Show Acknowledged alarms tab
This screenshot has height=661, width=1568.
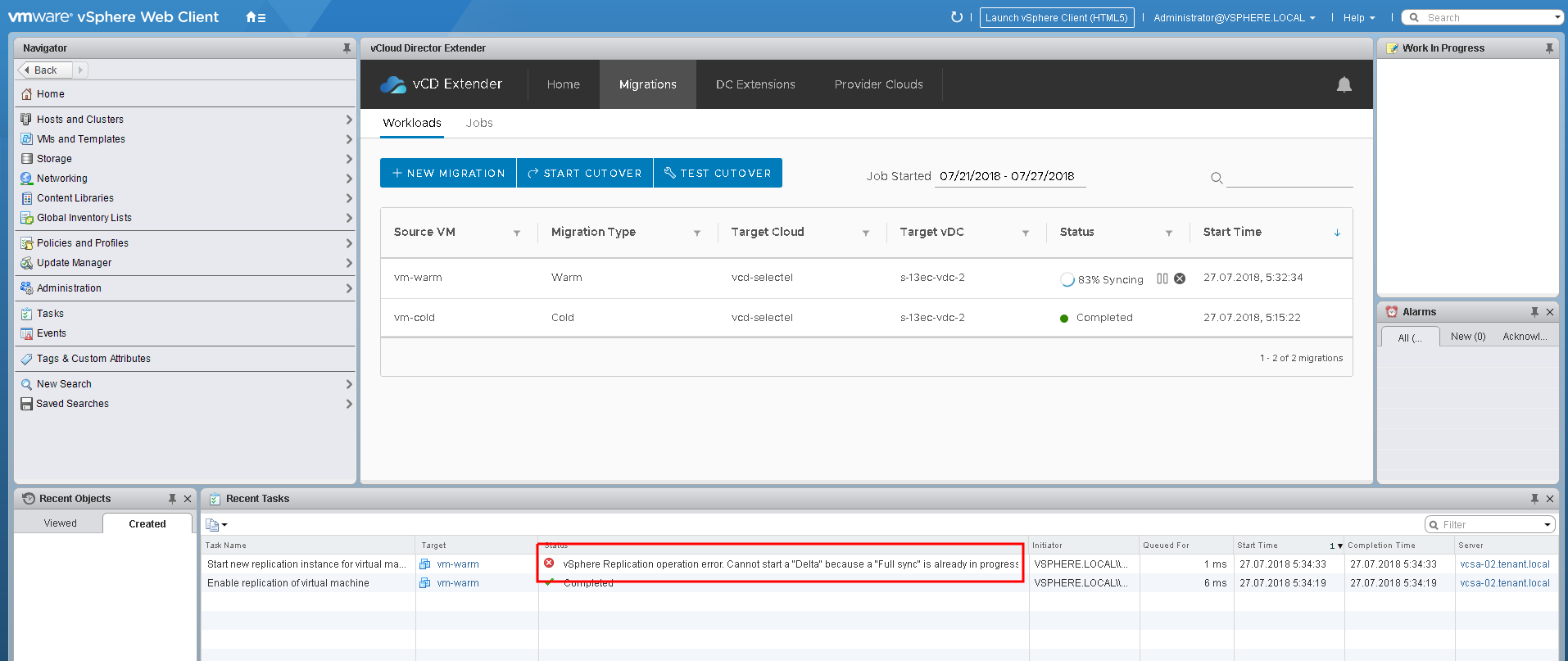(x=1525, y=337)
